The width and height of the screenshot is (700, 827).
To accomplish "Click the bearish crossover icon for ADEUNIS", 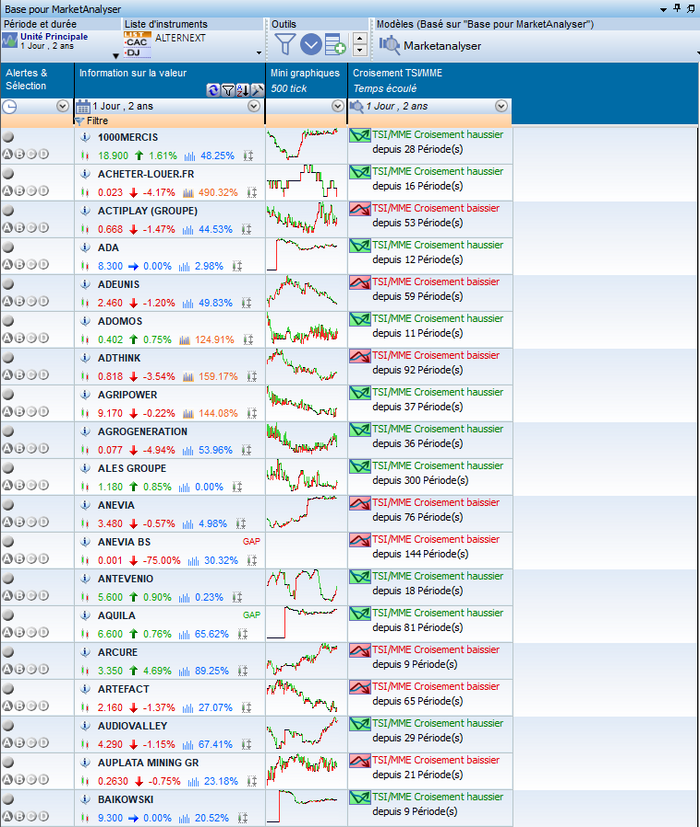I will [x=360, y=283].
